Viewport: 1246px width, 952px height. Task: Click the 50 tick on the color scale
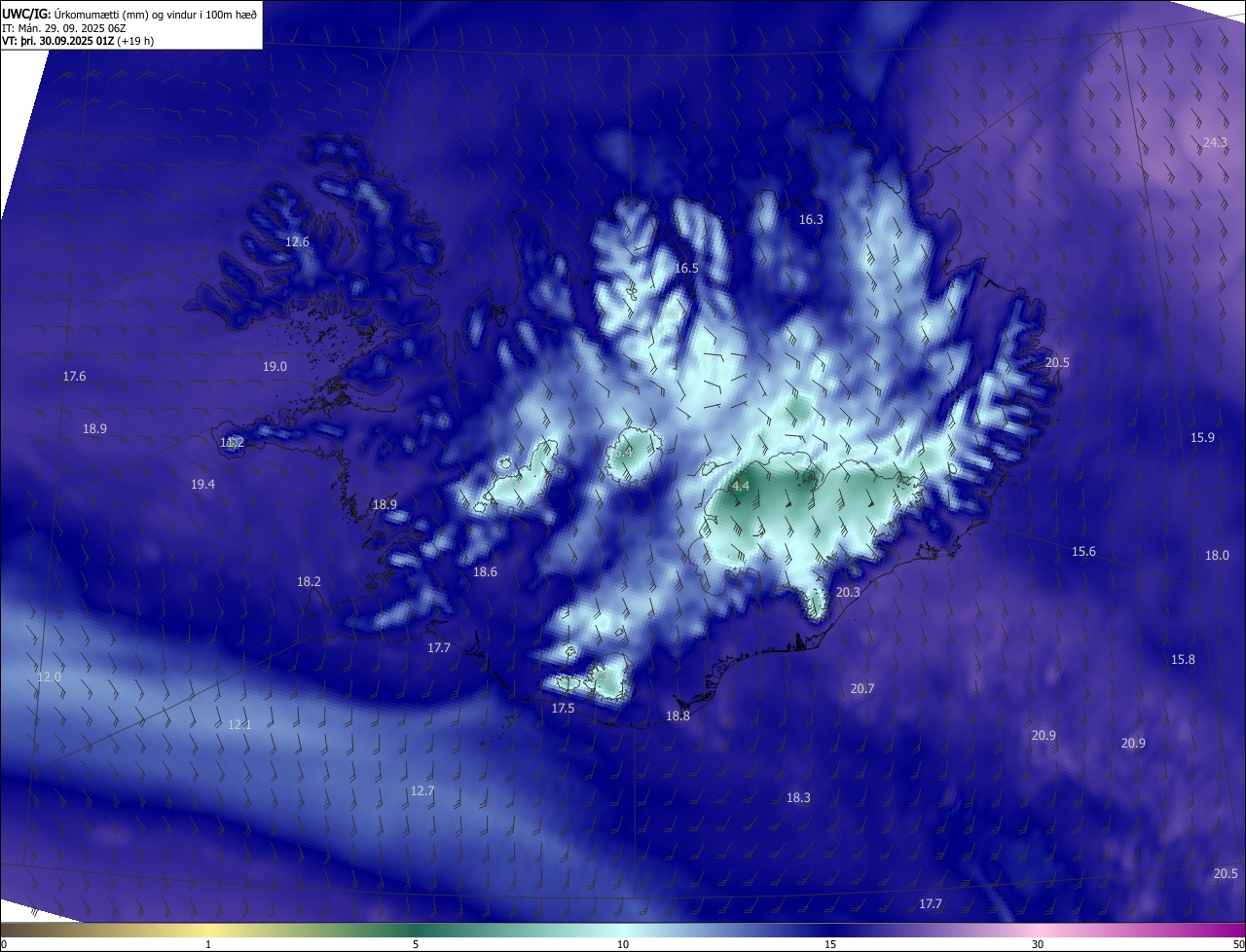(1238, 944)
